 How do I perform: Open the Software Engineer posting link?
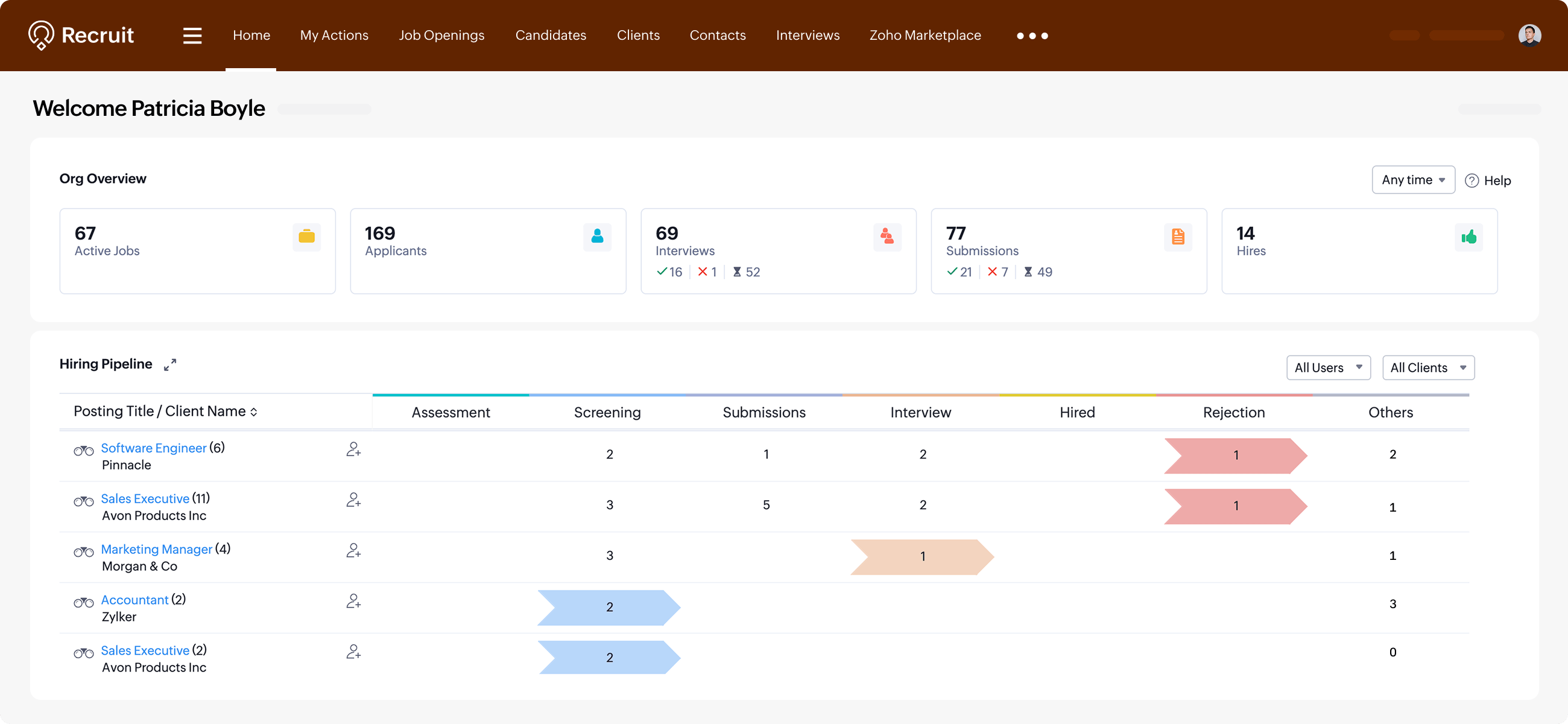(x=153, y=448)
